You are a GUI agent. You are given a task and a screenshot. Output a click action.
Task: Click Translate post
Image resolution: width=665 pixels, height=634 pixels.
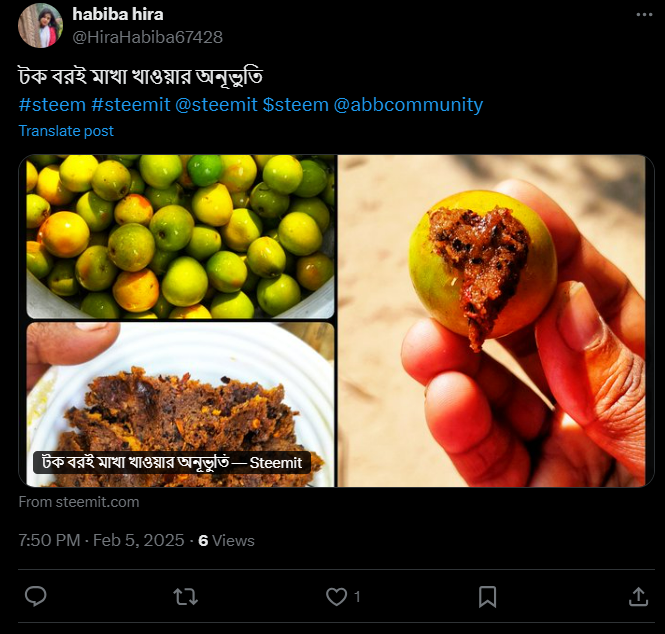tap(66, 131)
